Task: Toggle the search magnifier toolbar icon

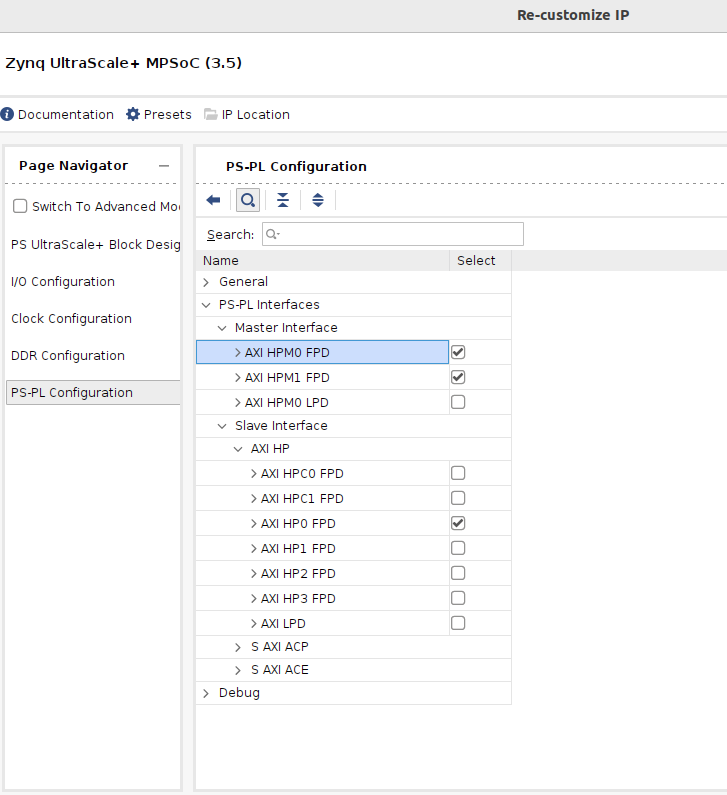Action: click(247, 200)
